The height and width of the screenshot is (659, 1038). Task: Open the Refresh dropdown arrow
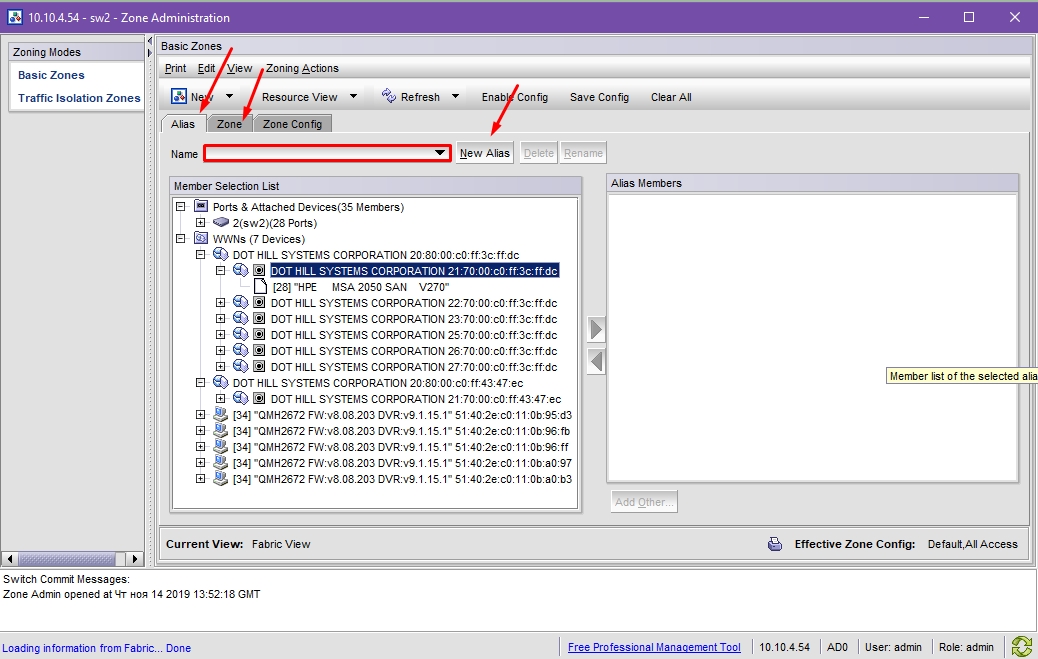point(455,97)
